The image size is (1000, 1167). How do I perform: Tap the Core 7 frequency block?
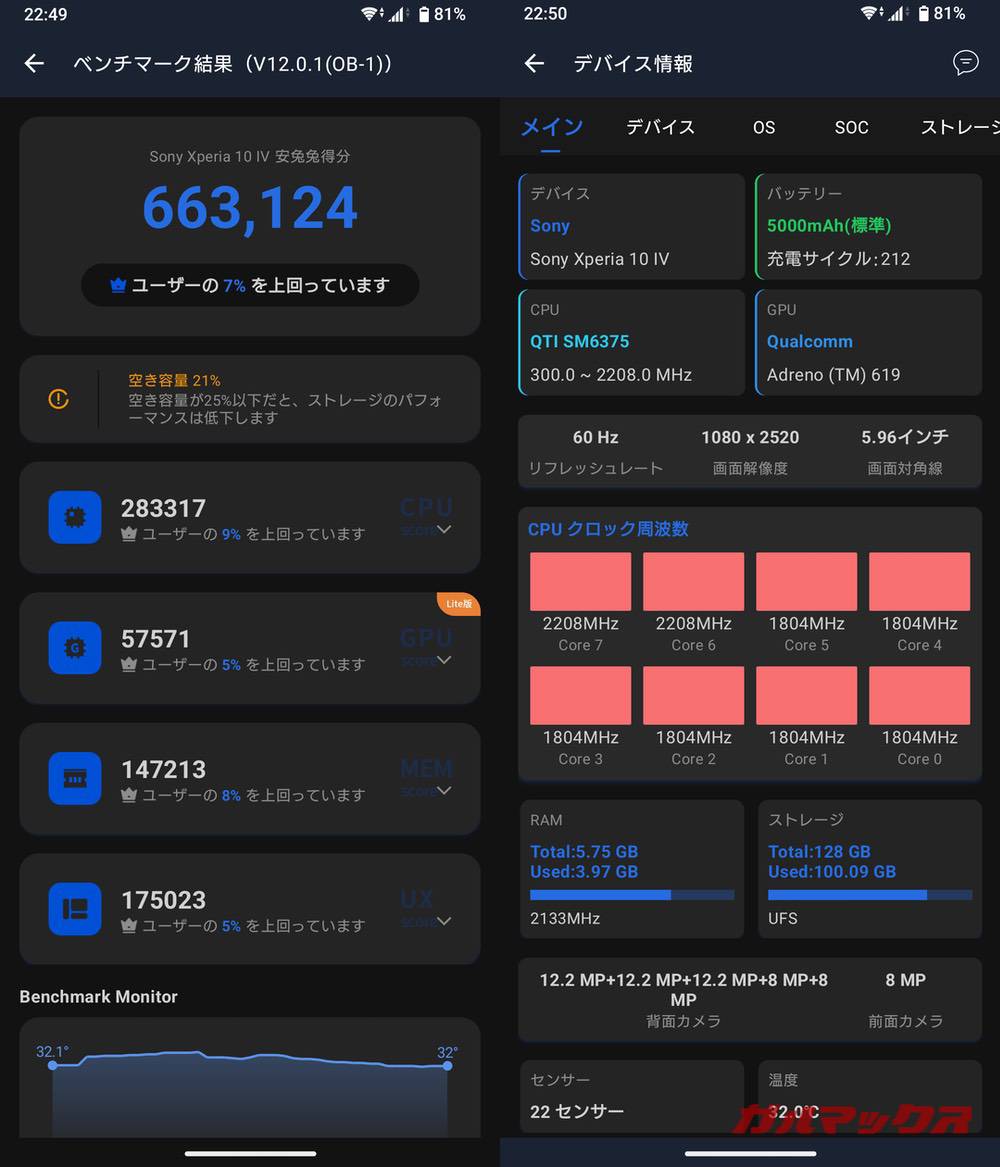point(580,581)
